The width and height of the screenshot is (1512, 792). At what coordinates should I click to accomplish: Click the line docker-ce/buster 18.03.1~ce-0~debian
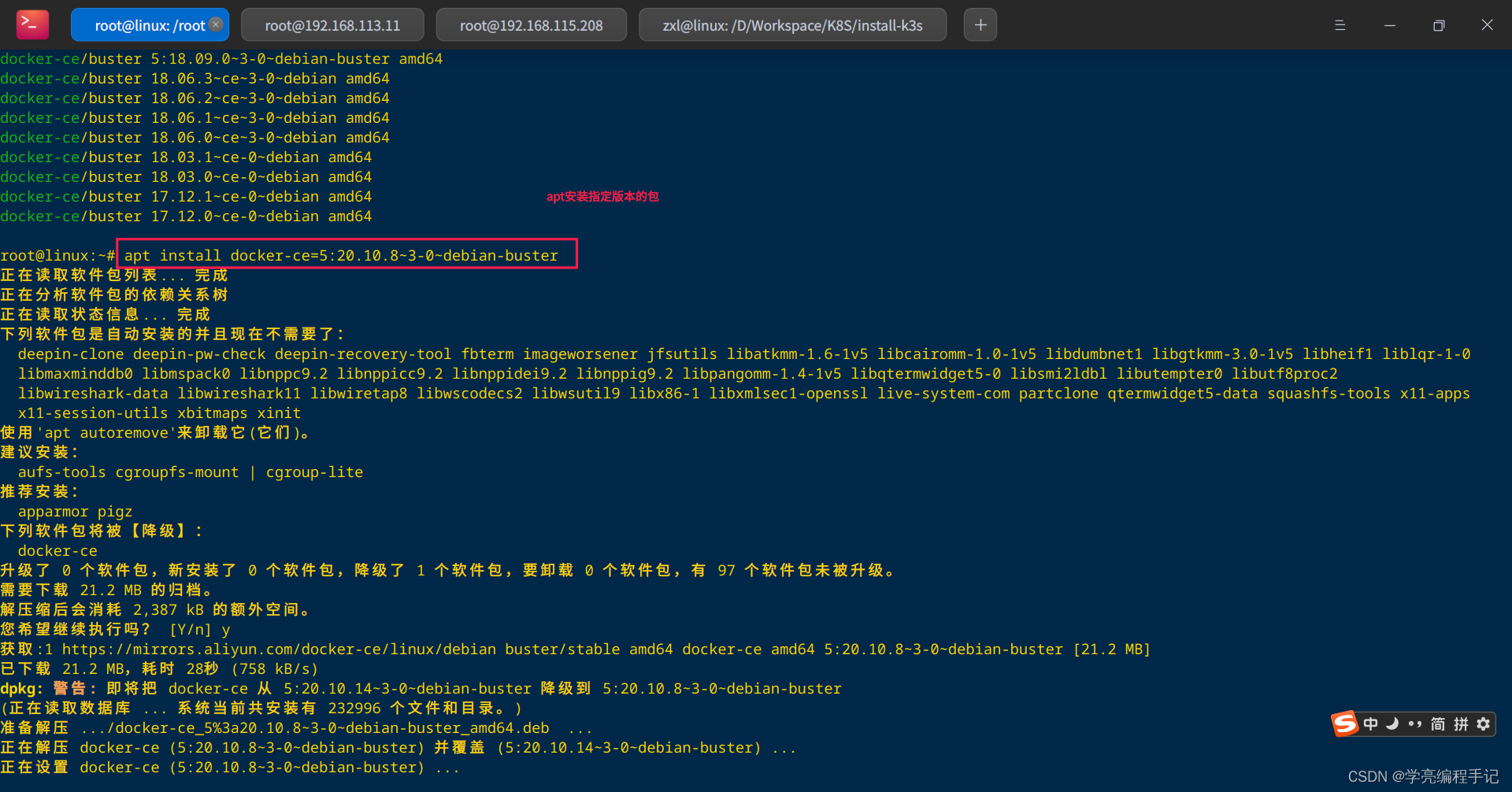pyautogui.click(x=186, y=157)
